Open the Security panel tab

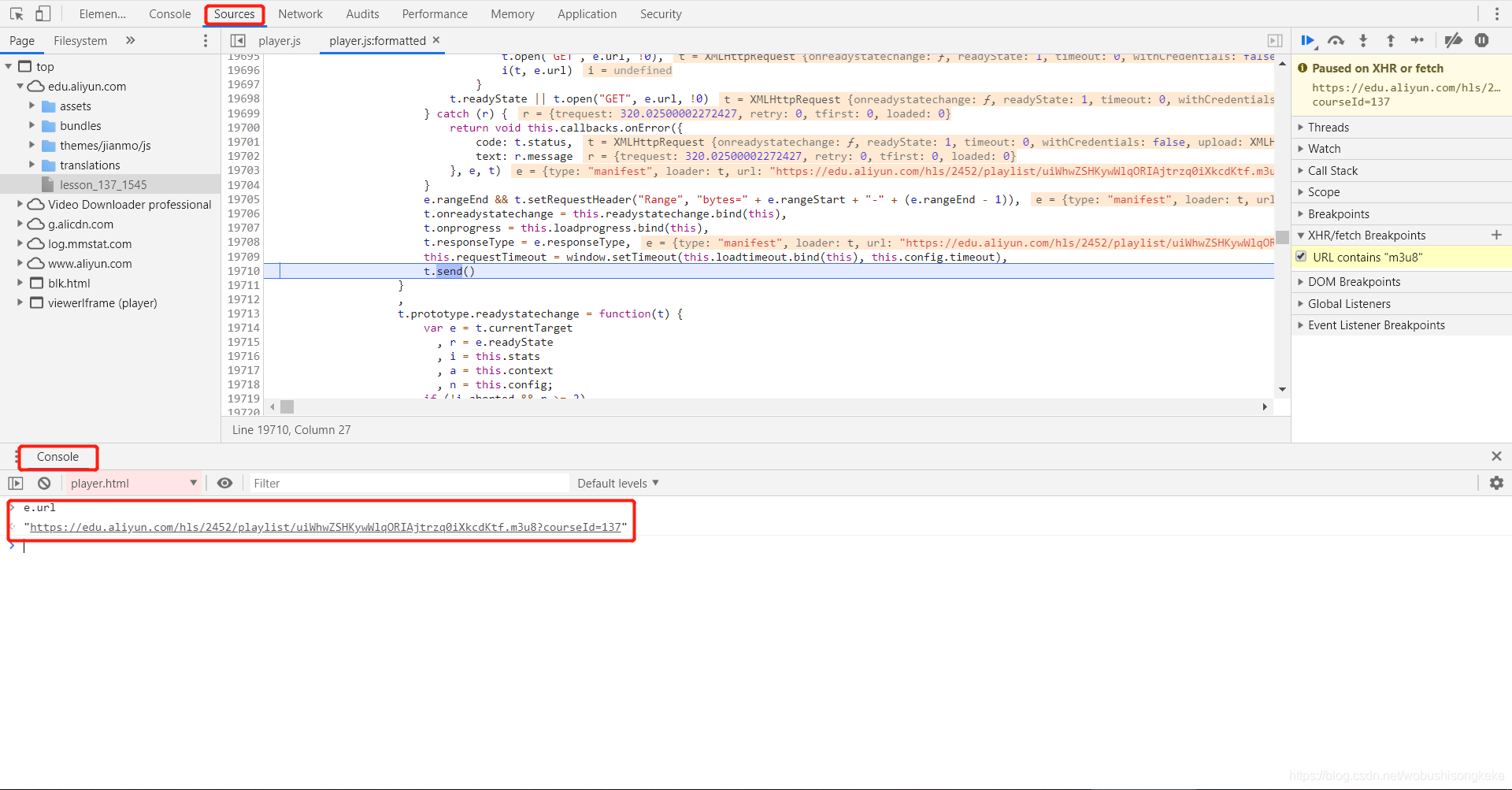[661, 14]
